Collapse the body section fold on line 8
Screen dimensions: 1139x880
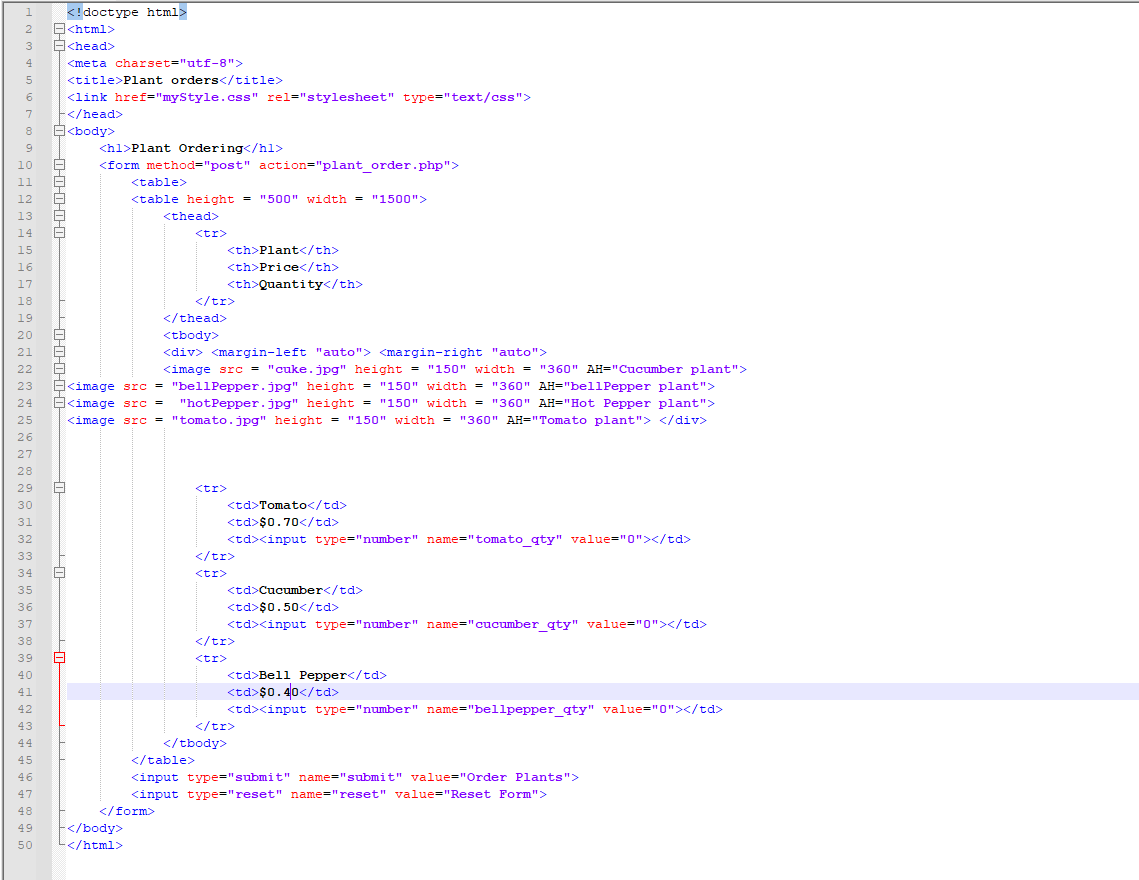pos(60,130)
